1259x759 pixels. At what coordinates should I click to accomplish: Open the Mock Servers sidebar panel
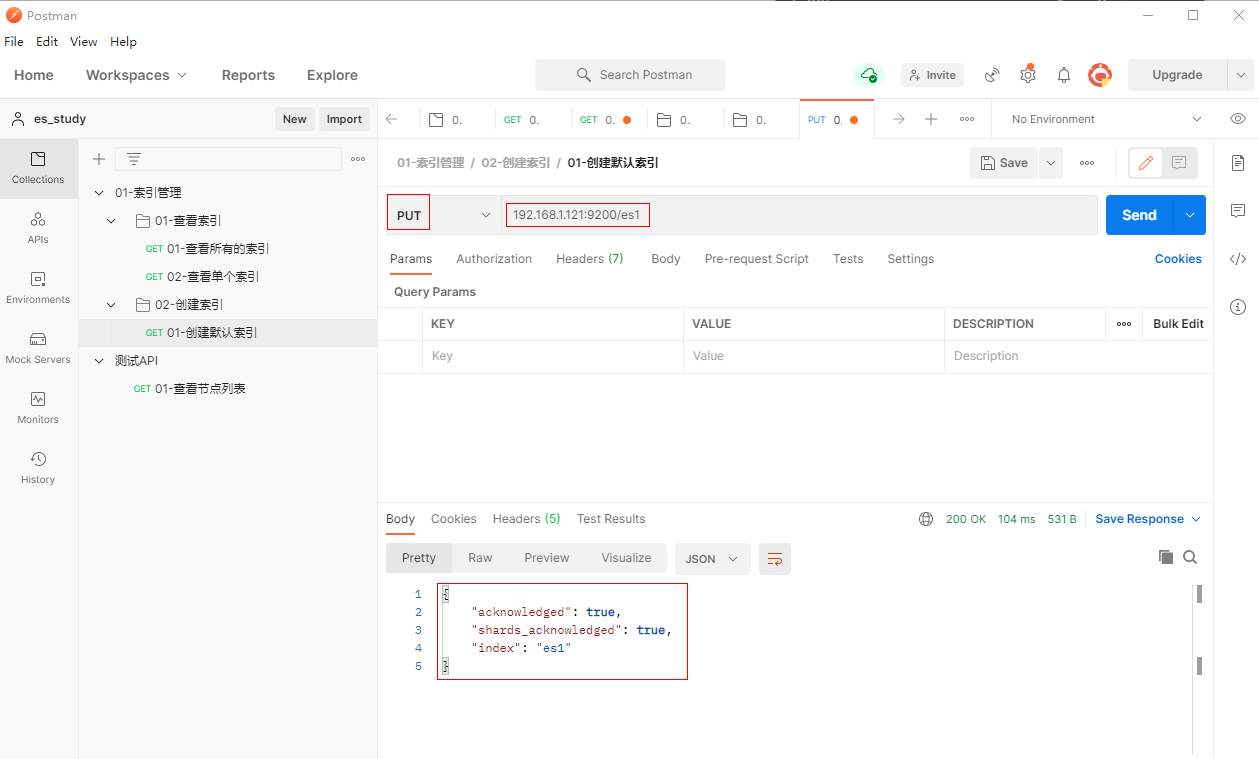click(38, 347)
